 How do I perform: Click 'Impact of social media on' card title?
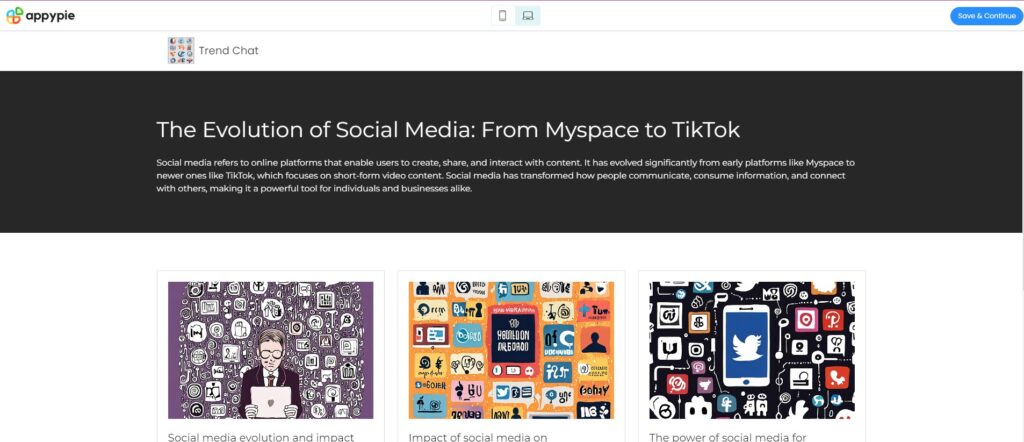478,436
